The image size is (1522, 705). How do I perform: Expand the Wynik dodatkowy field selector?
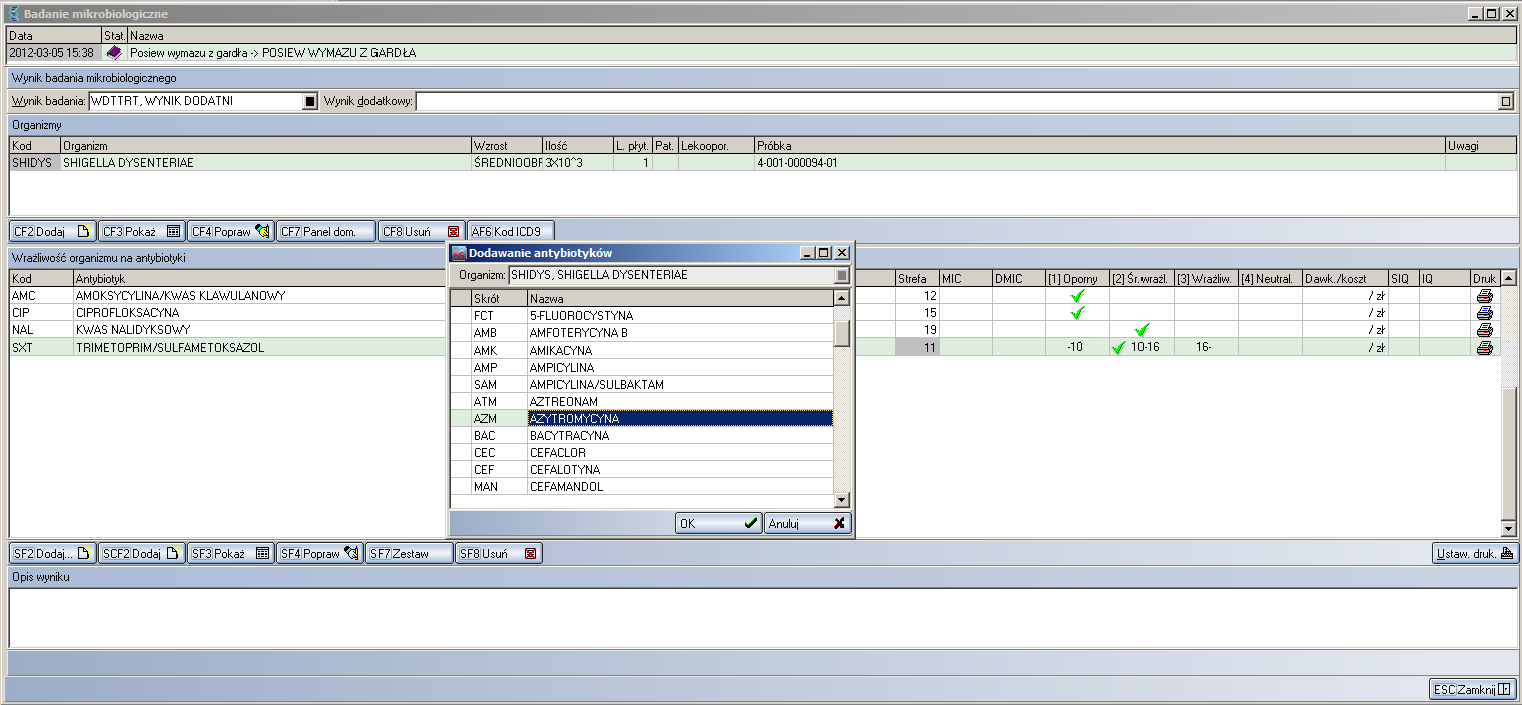[x=1506, y=101]
